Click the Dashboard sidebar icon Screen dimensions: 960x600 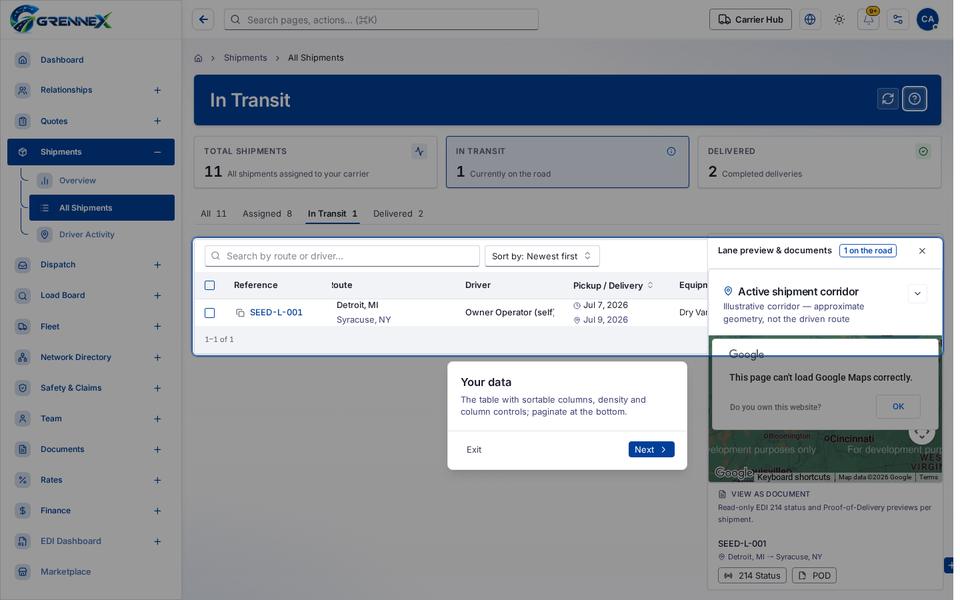point(23,60)
